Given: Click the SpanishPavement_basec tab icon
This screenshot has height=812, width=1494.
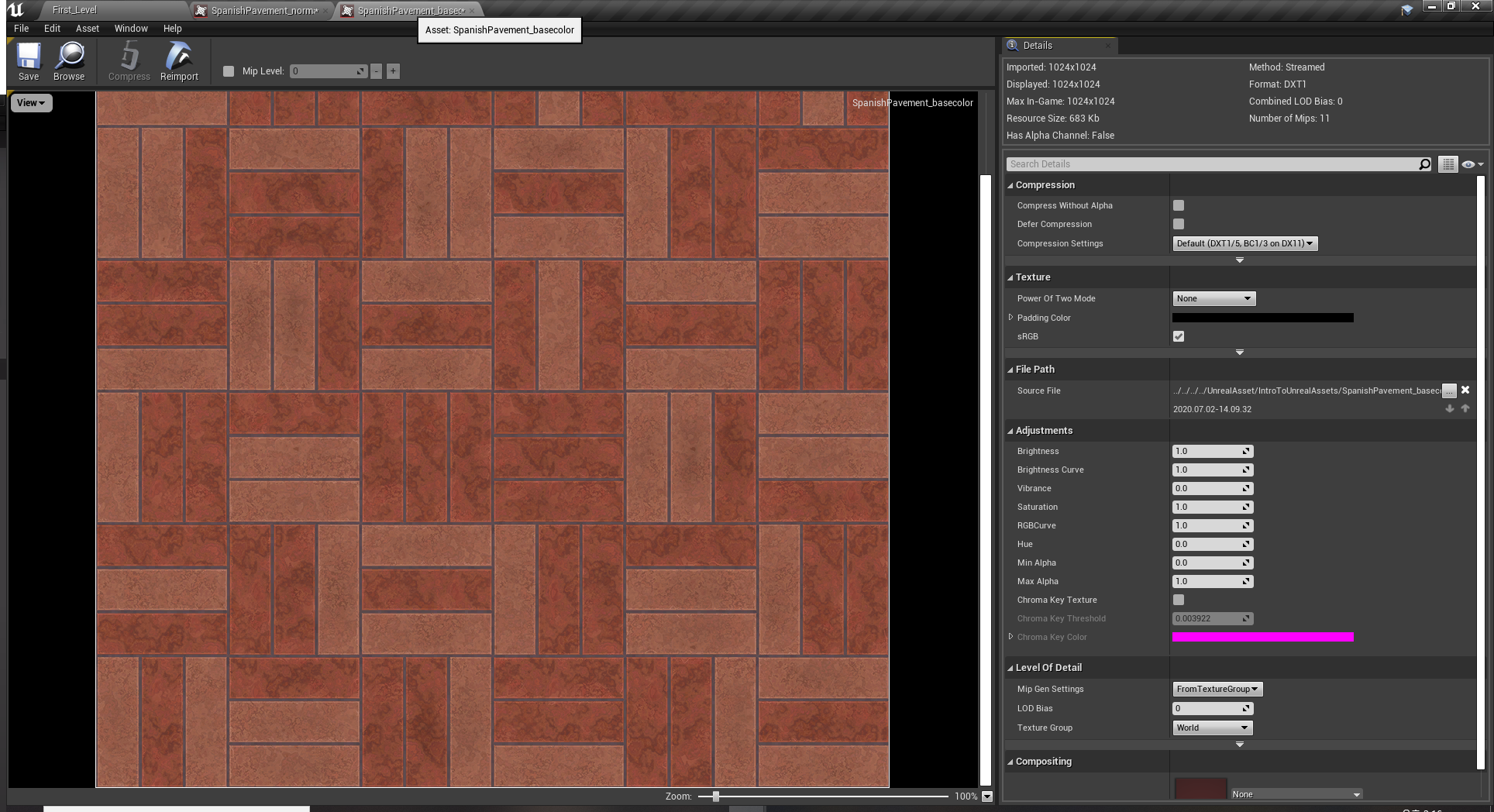Looking at the screenshot, I should point(347,10).
